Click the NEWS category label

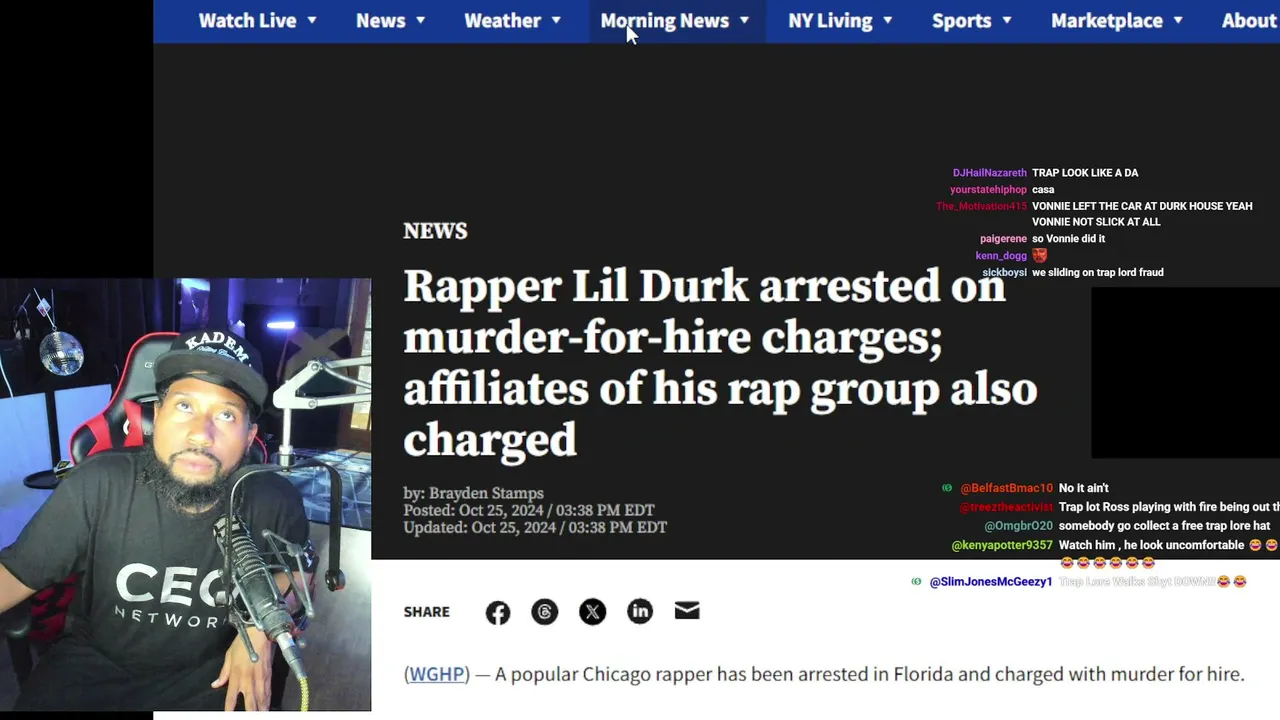[x=435, y=231]
